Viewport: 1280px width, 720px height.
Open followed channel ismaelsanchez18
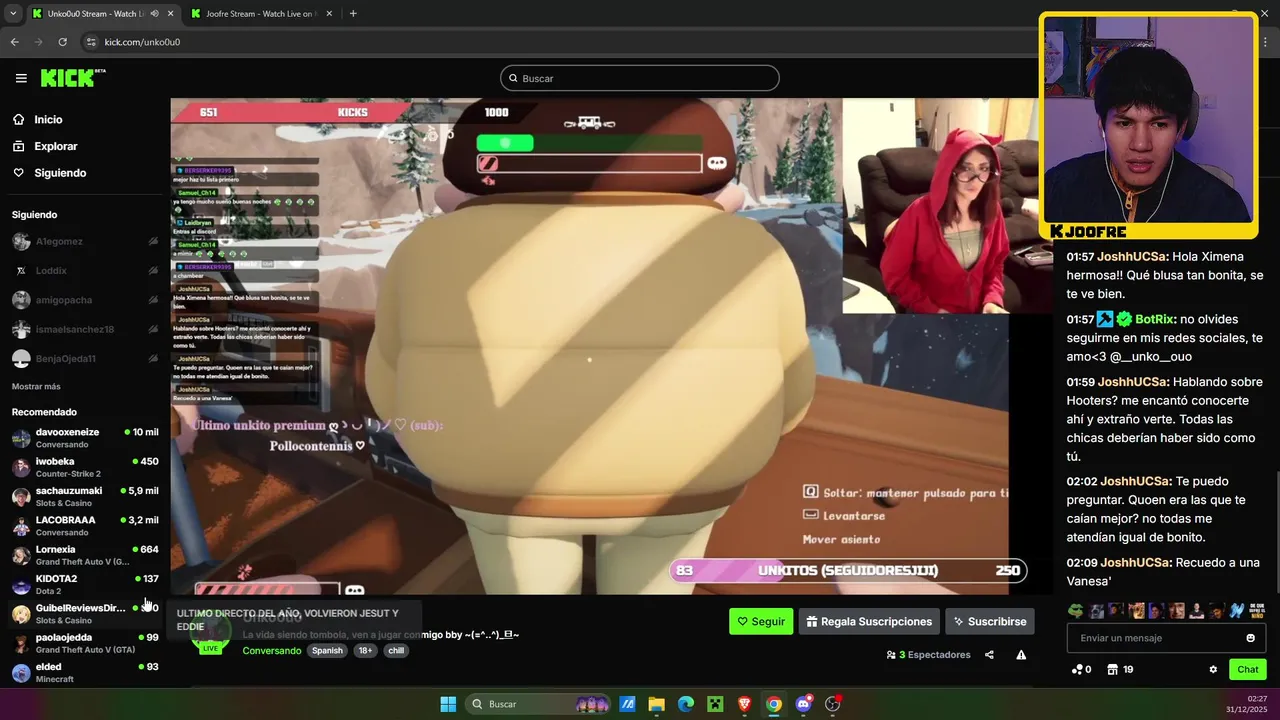(84, 329)
